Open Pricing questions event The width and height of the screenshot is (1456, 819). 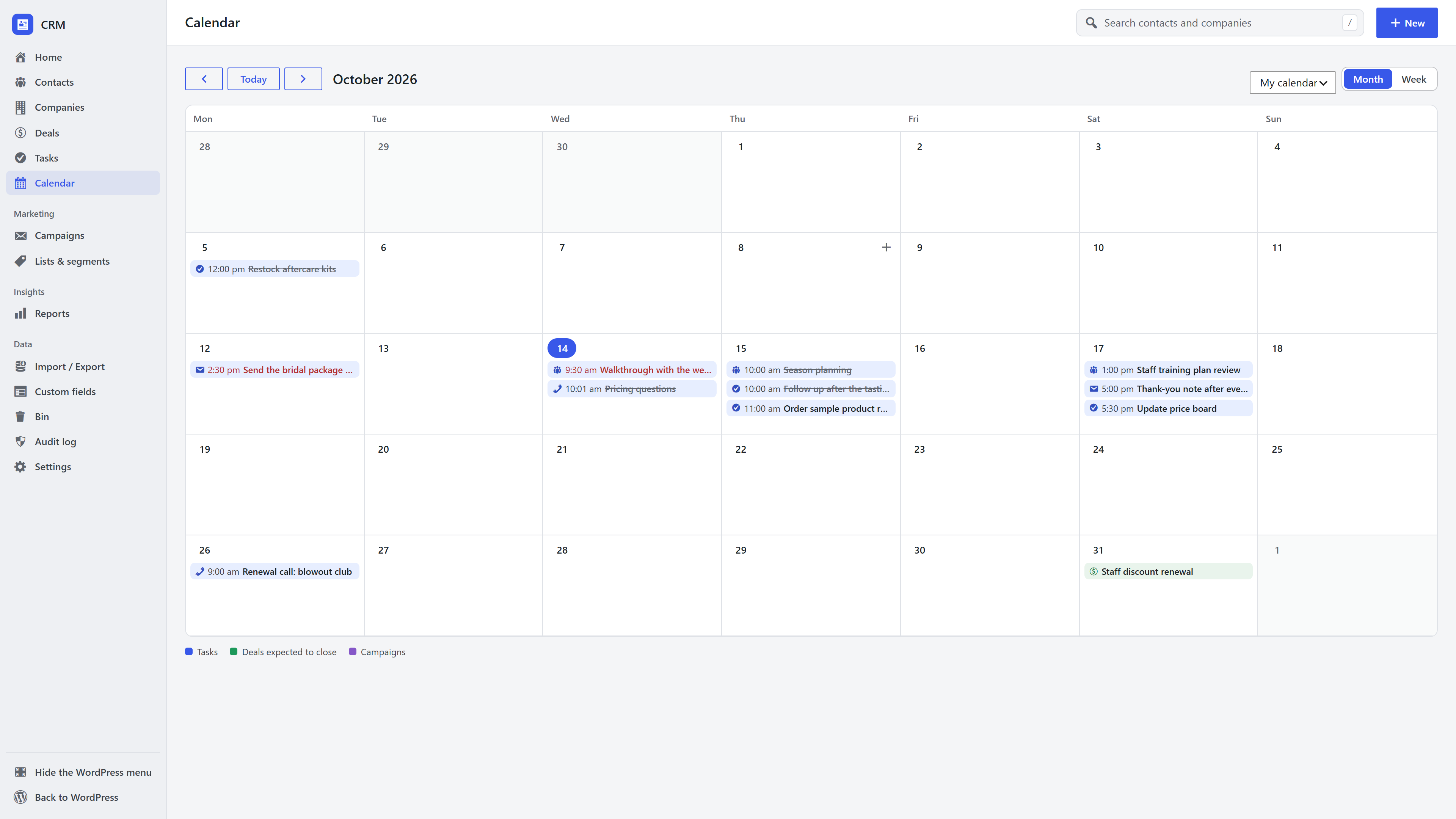[x=632, y=389]
